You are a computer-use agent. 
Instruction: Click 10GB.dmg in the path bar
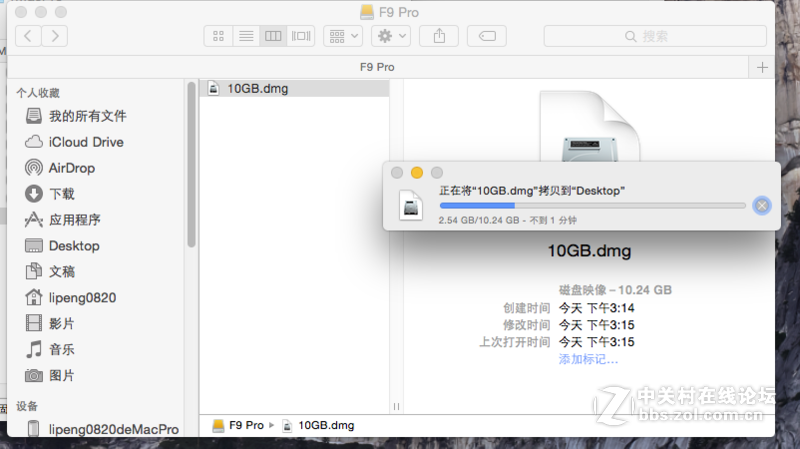tap(318, 426)
